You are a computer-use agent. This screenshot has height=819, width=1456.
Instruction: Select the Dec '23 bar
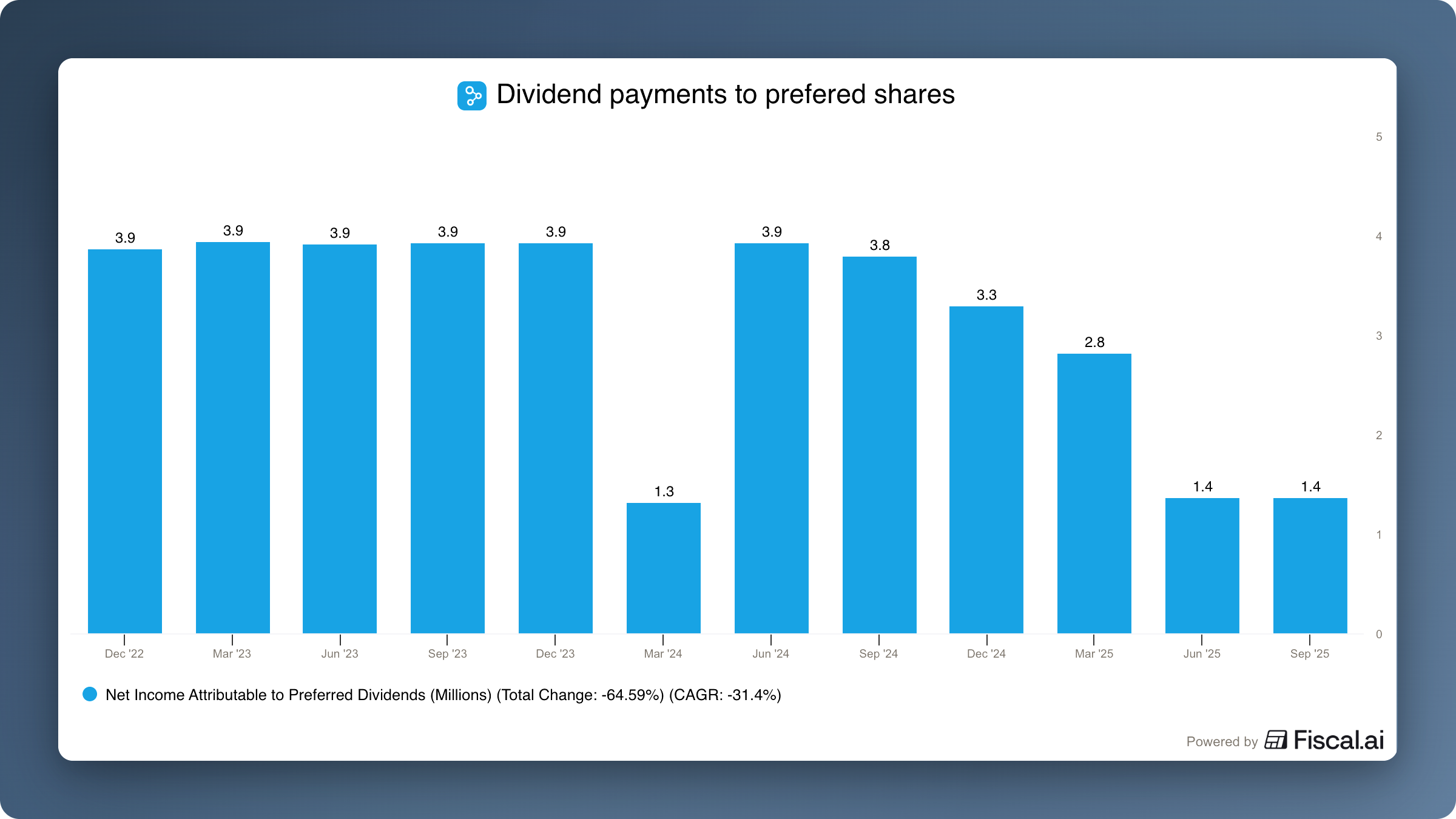tap(556, 438)
